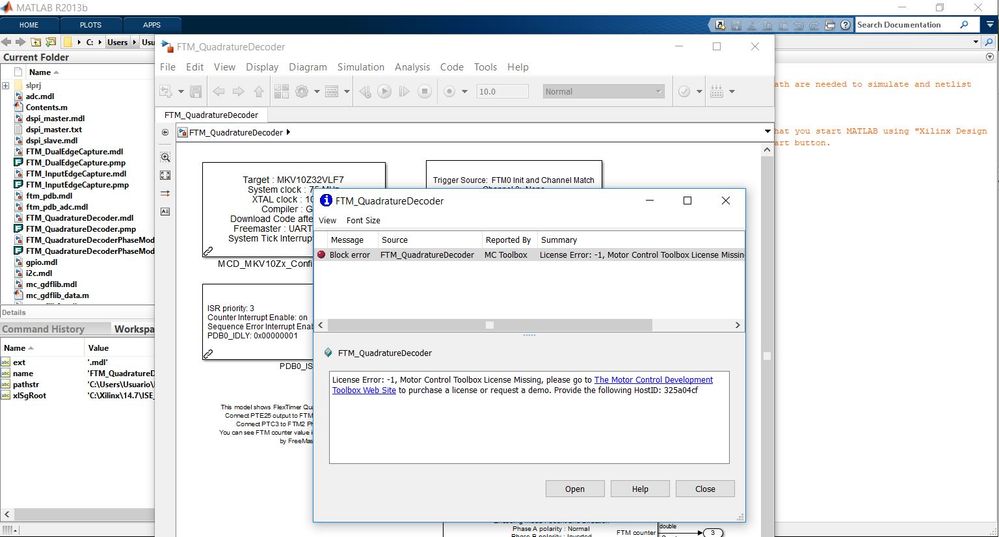Open dropdown arrow next to New Model icon
This screenshot has height=537, width=999.
[x=181, y=92]
